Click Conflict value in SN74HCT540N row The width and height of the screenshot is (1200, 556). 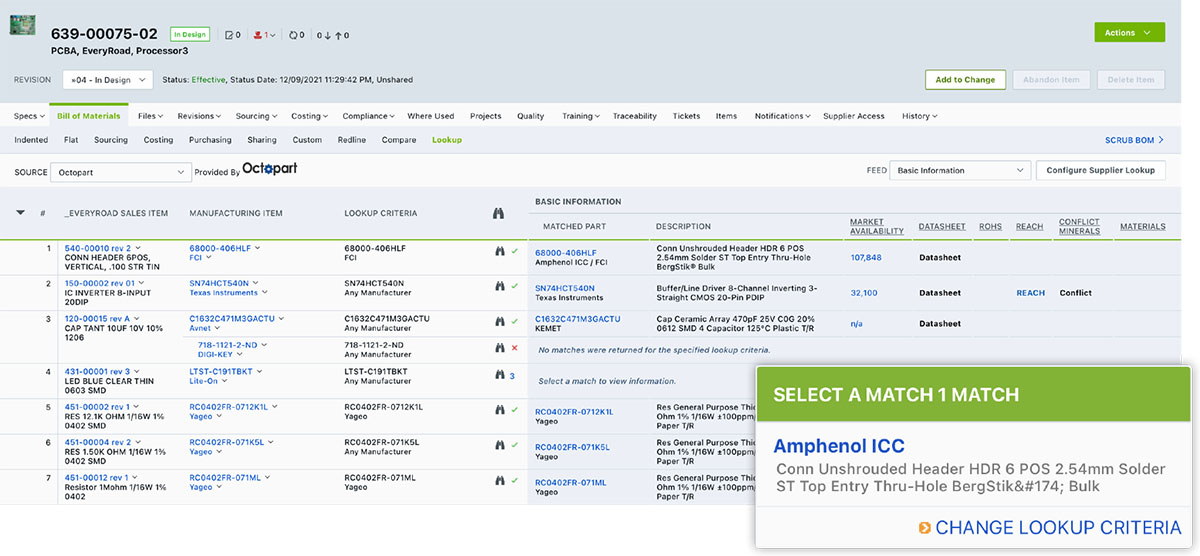pyautogui.click(x=1076, y=293)
